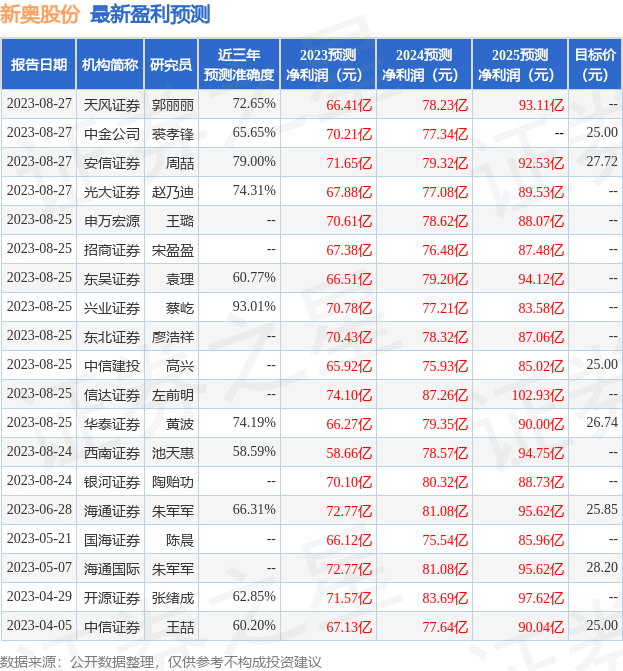Click the 25.85 target price

pos(602,510)
